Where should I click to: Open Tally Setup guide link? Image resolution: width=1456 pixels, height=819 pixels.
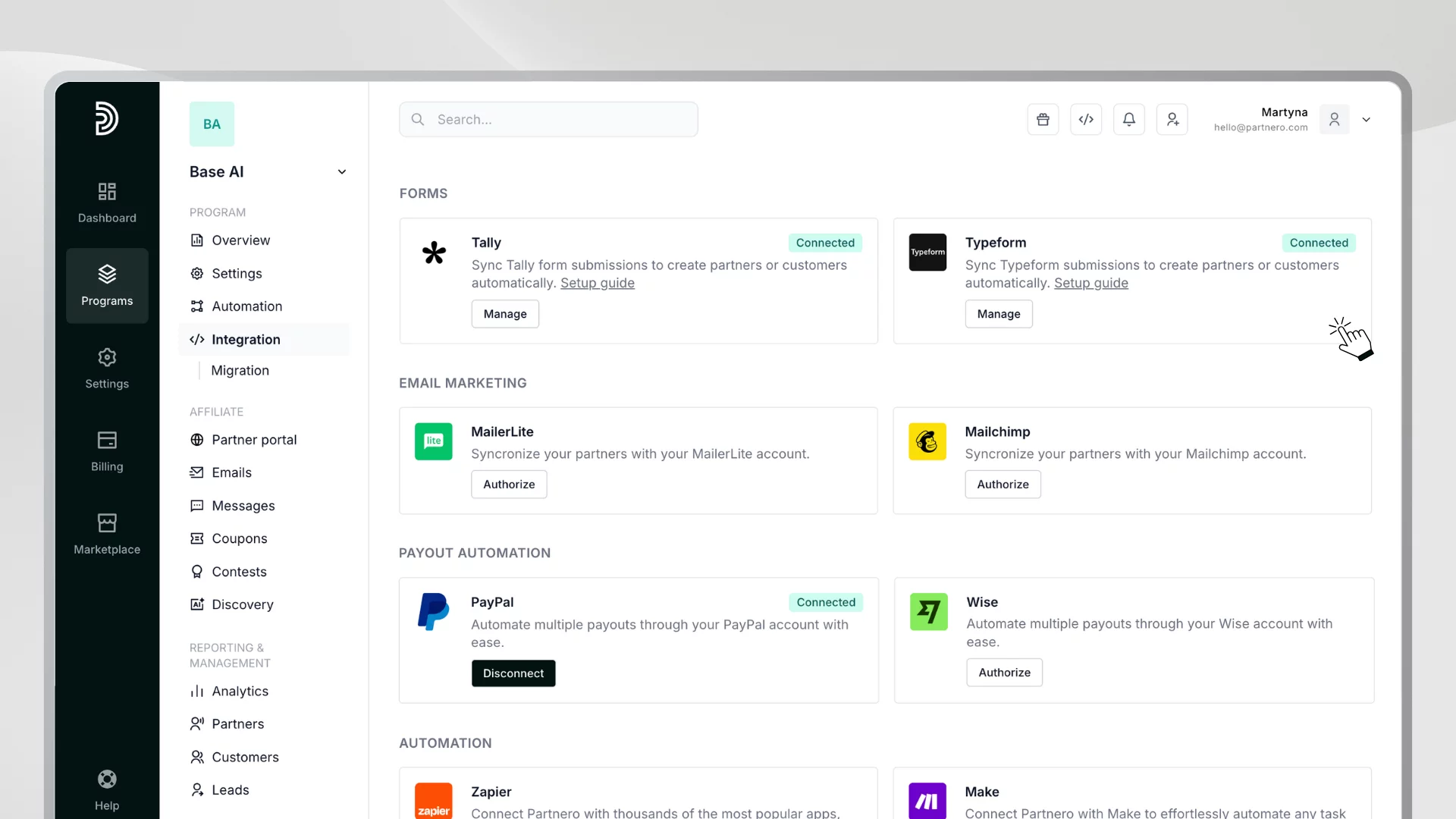[598, 284]
